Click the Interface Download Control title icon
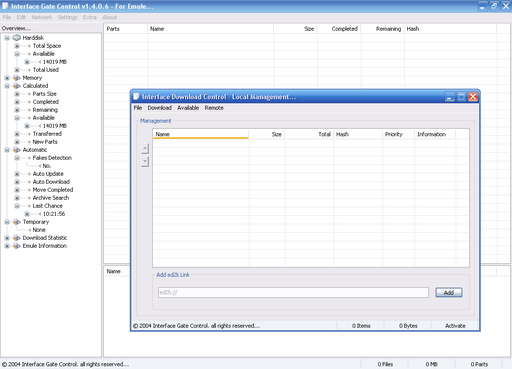 pos(136,97)
